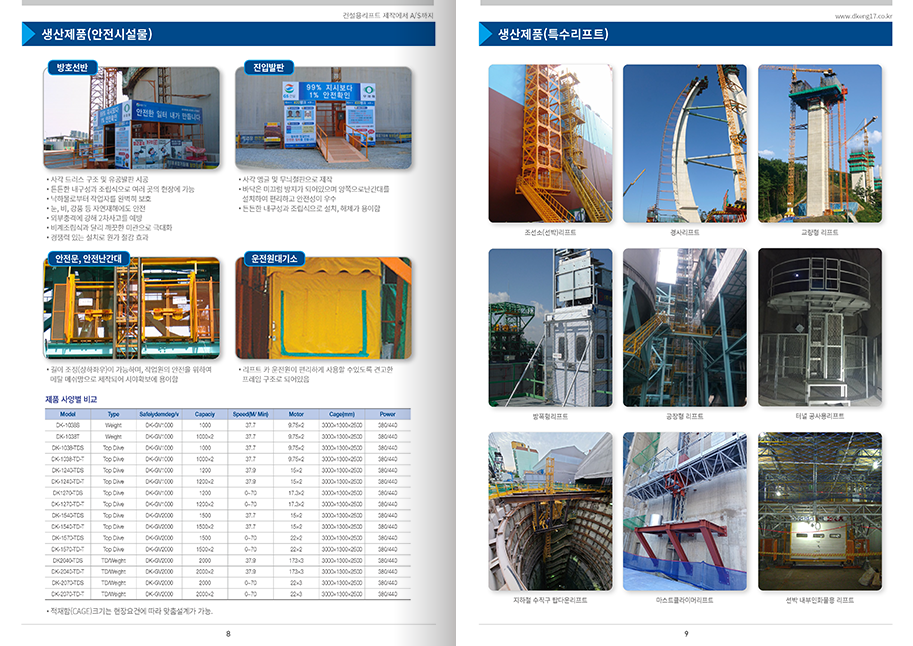Select the DK-1038S row in spec table
The width and height of the screenshot is (913, 646).
coord(68,425)
